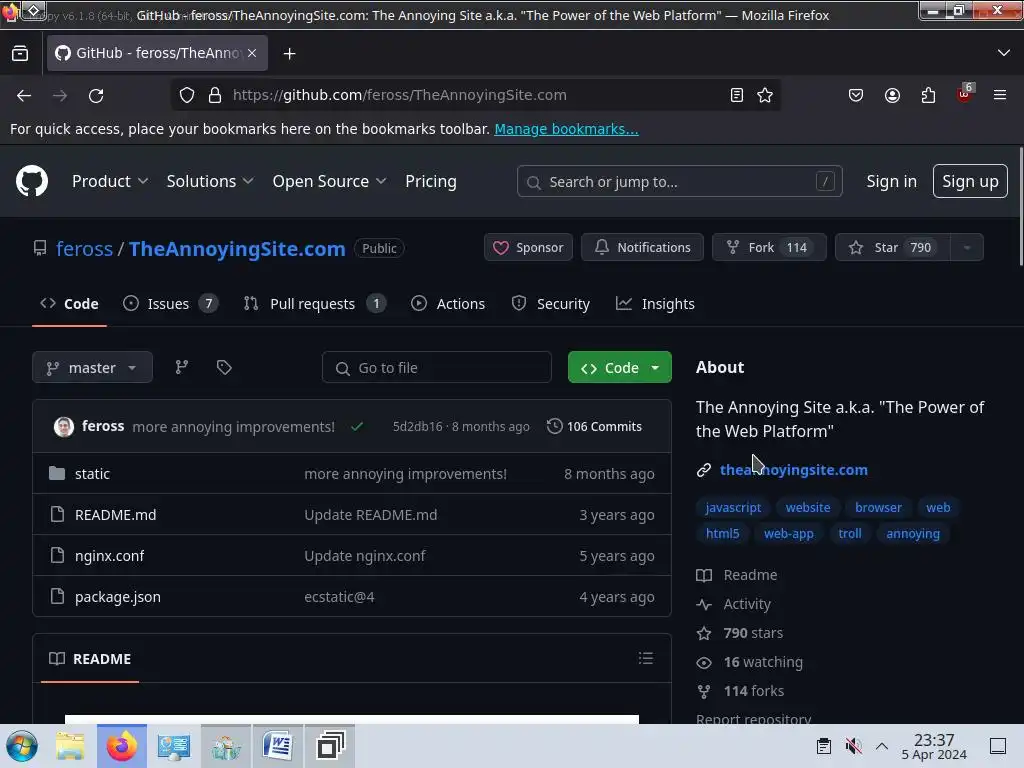
Task: List all tabs dropdown chevron
Action: click(1004, 53)
